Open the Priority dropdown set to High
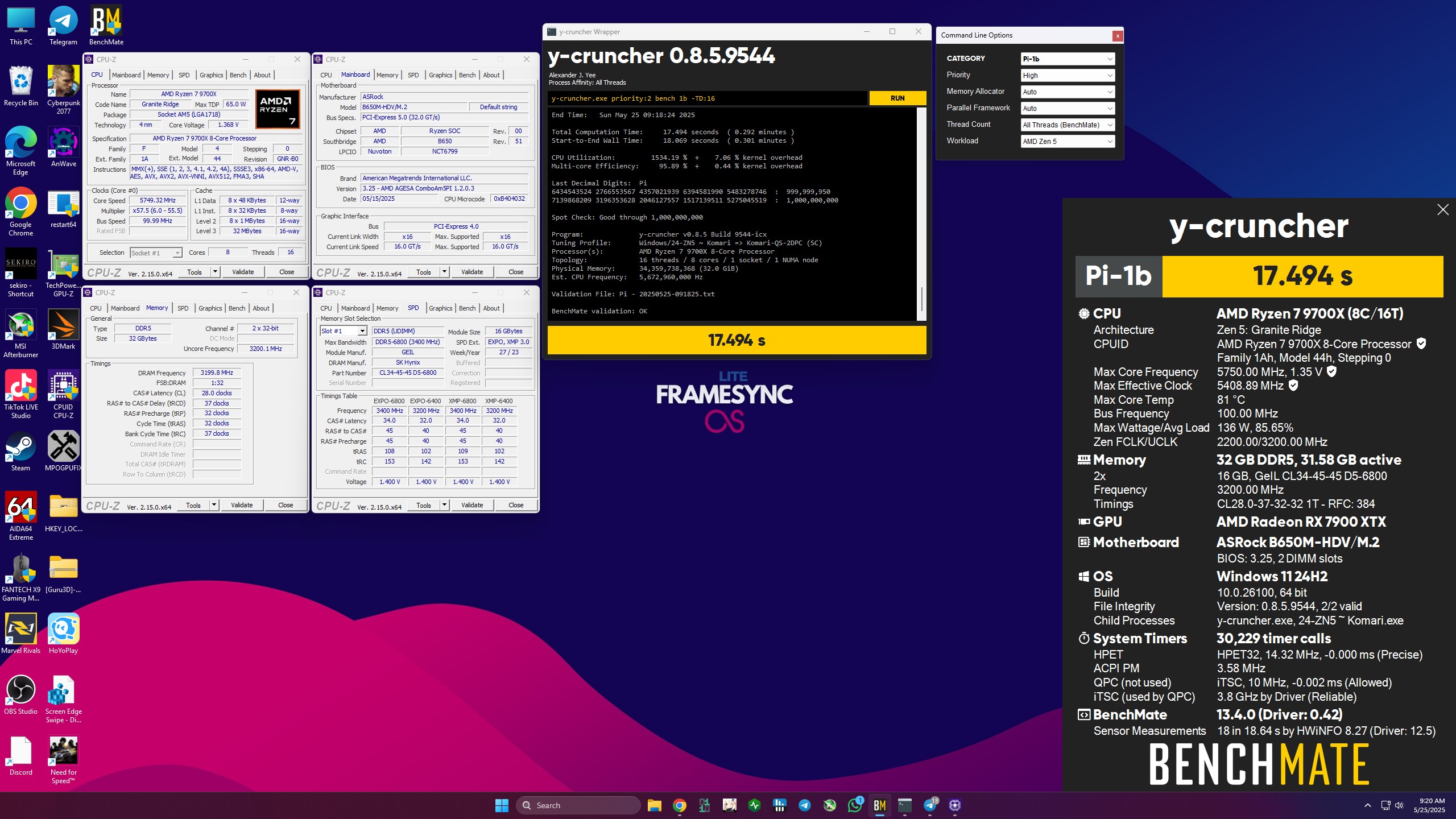1456x819 pixels. click(1068, 76)
